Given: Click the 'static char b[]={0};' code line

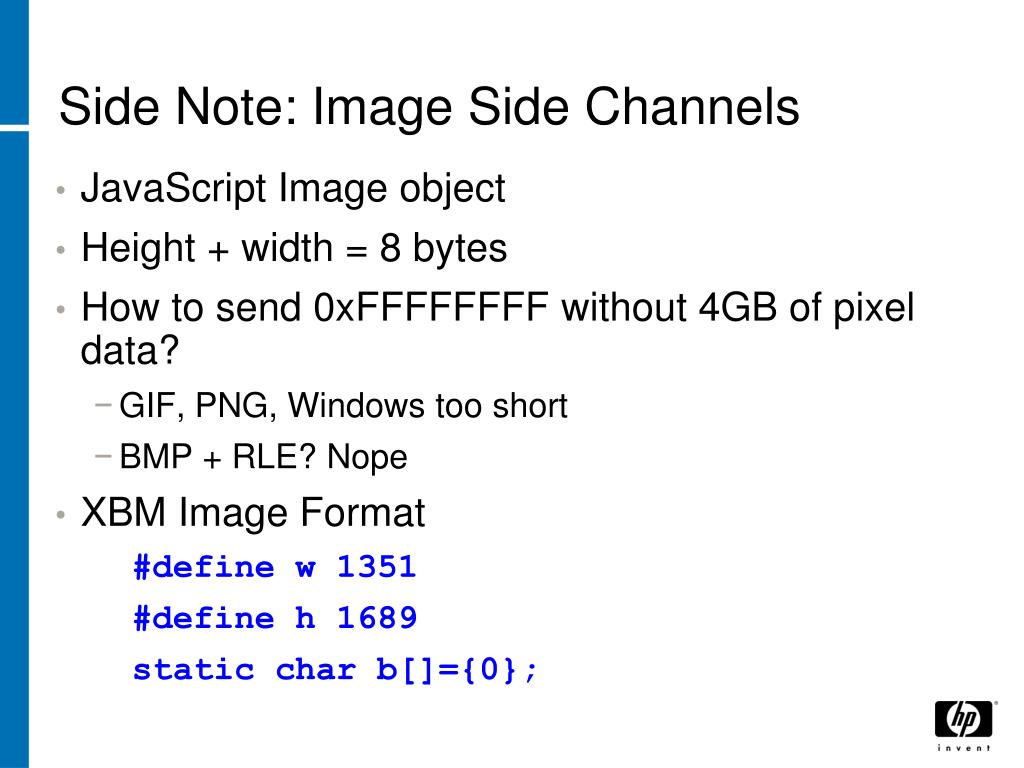Looking at the screenshot, I should click(335, 670).
